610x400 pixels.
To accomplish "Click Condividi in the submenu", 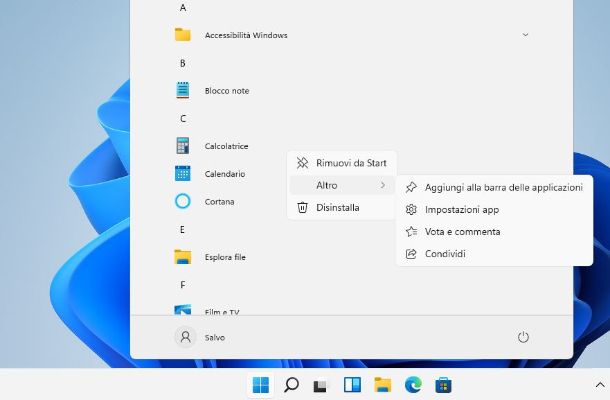I will tap(494, 254).
